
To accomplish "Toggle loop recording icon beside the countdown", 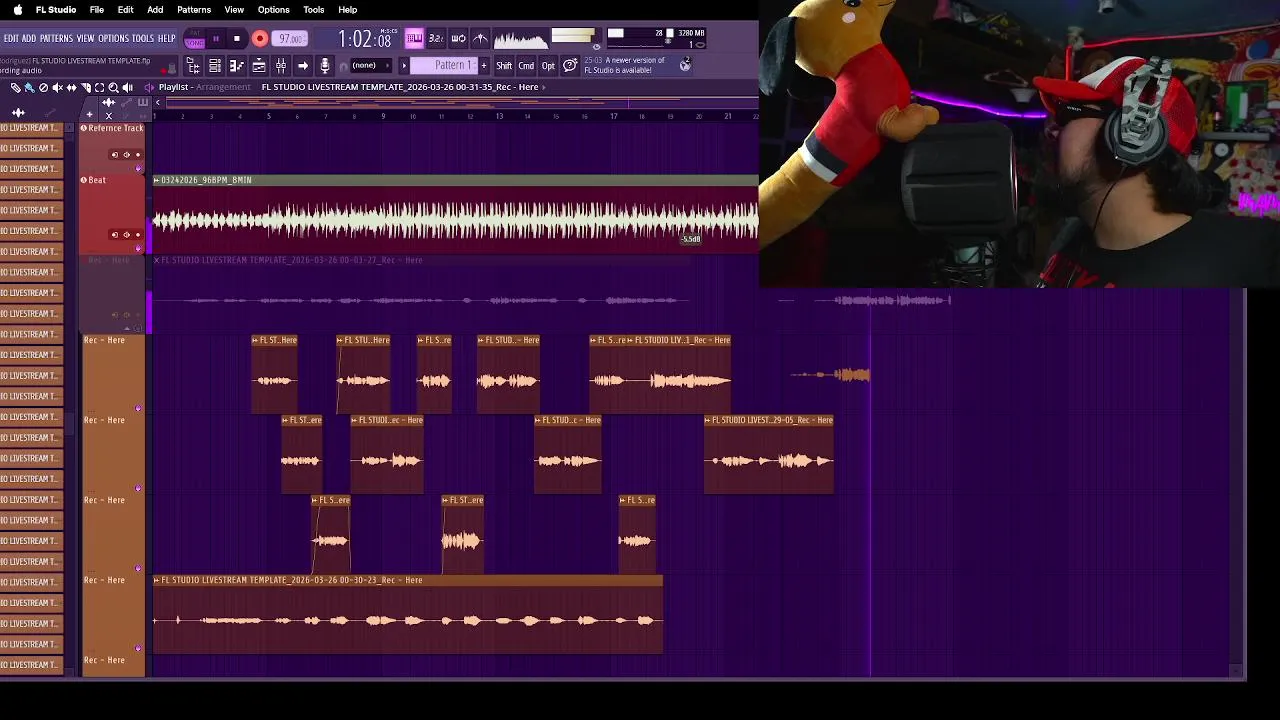I will point(459,38).
